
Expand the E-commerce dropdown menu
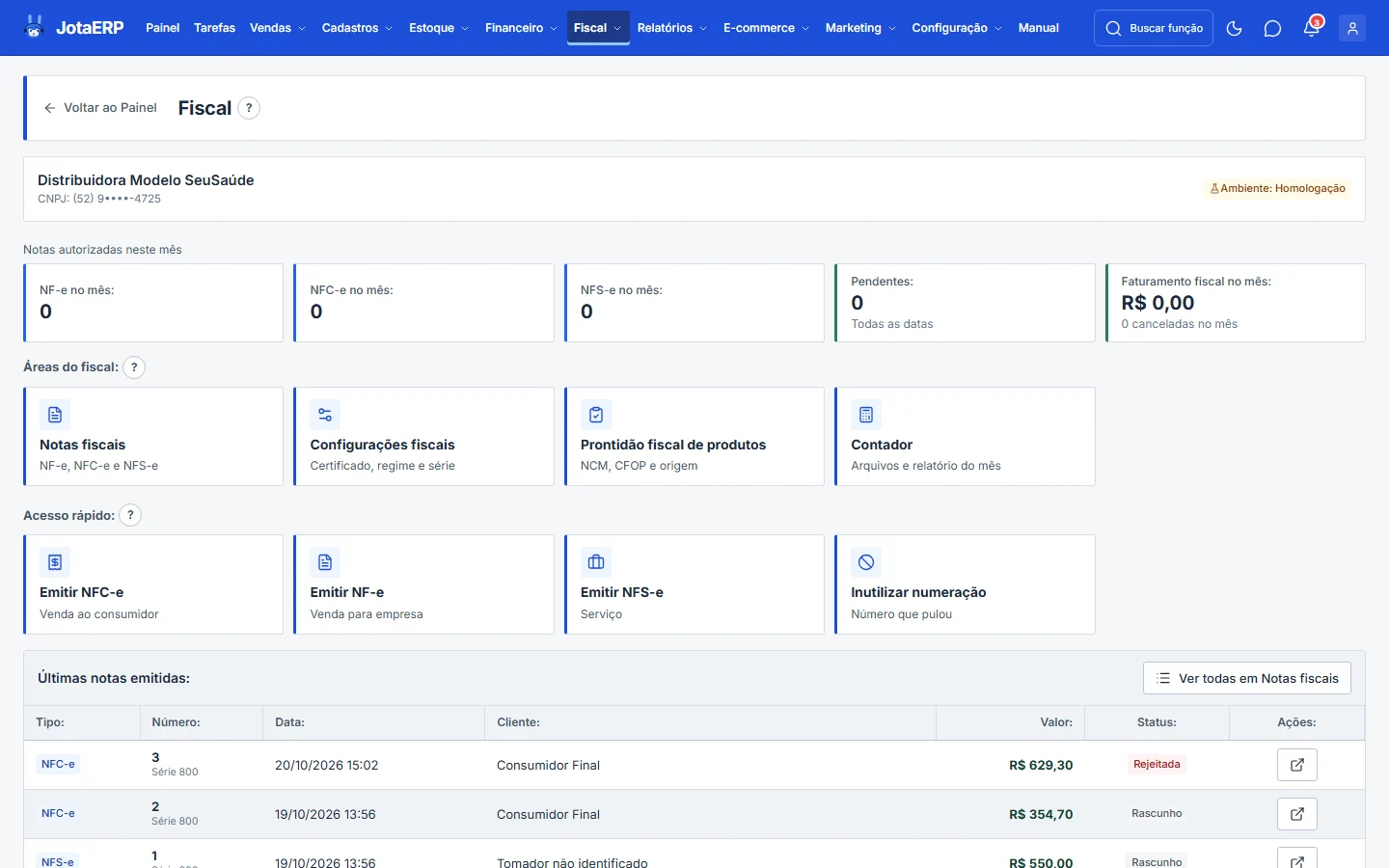766,28
